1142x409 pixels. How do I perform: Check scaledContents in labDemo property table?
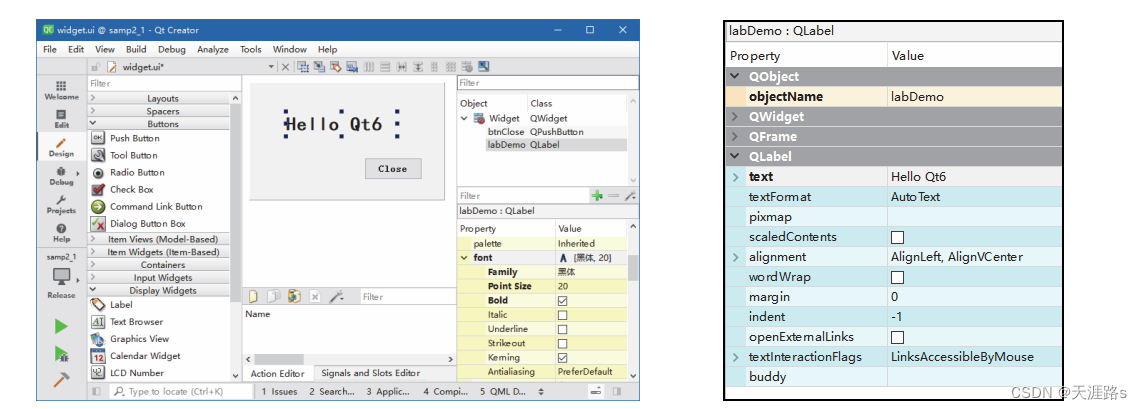(x=897, y=237)
